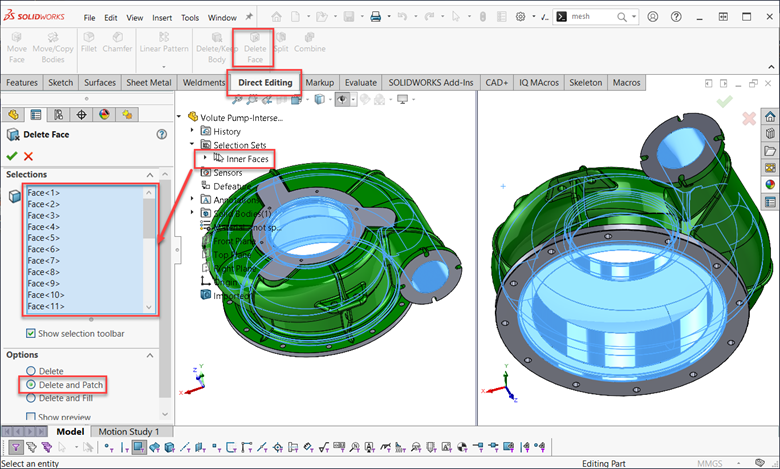Open the search box dropdown arrow
This screenshot has width=780, height=469.
click(x=634, y=17)
